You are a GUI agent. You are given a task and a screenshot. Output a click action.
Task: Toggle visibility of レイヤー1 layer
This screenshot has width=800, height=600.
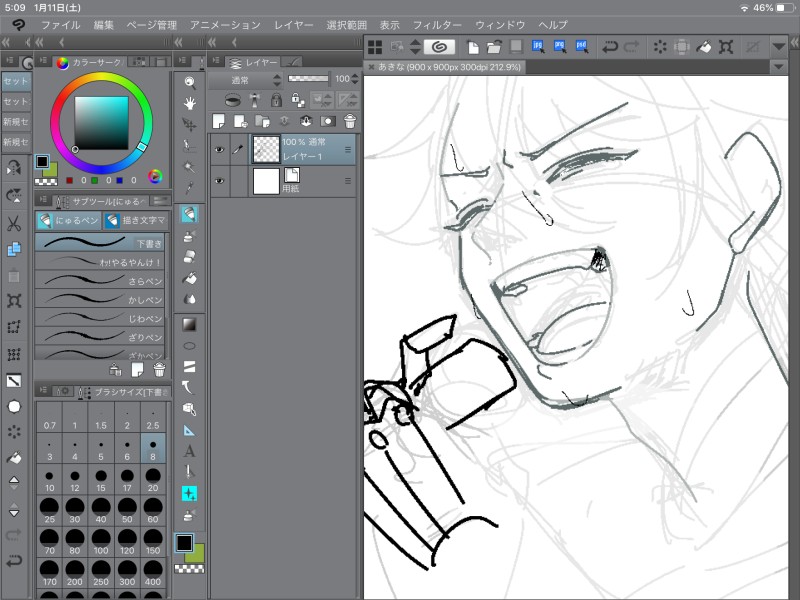(x=219, y=149)
